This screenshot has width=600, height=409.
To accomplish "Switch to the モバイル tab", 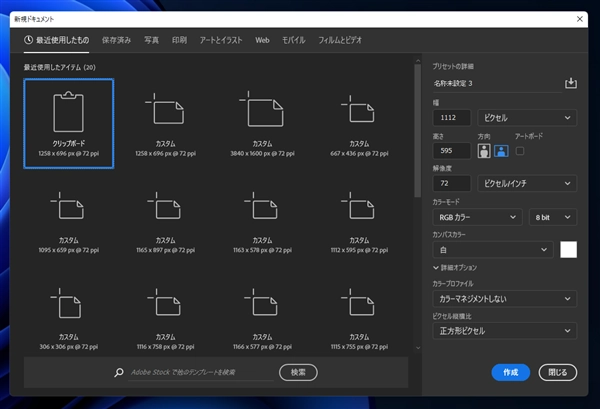I will 293,40.
